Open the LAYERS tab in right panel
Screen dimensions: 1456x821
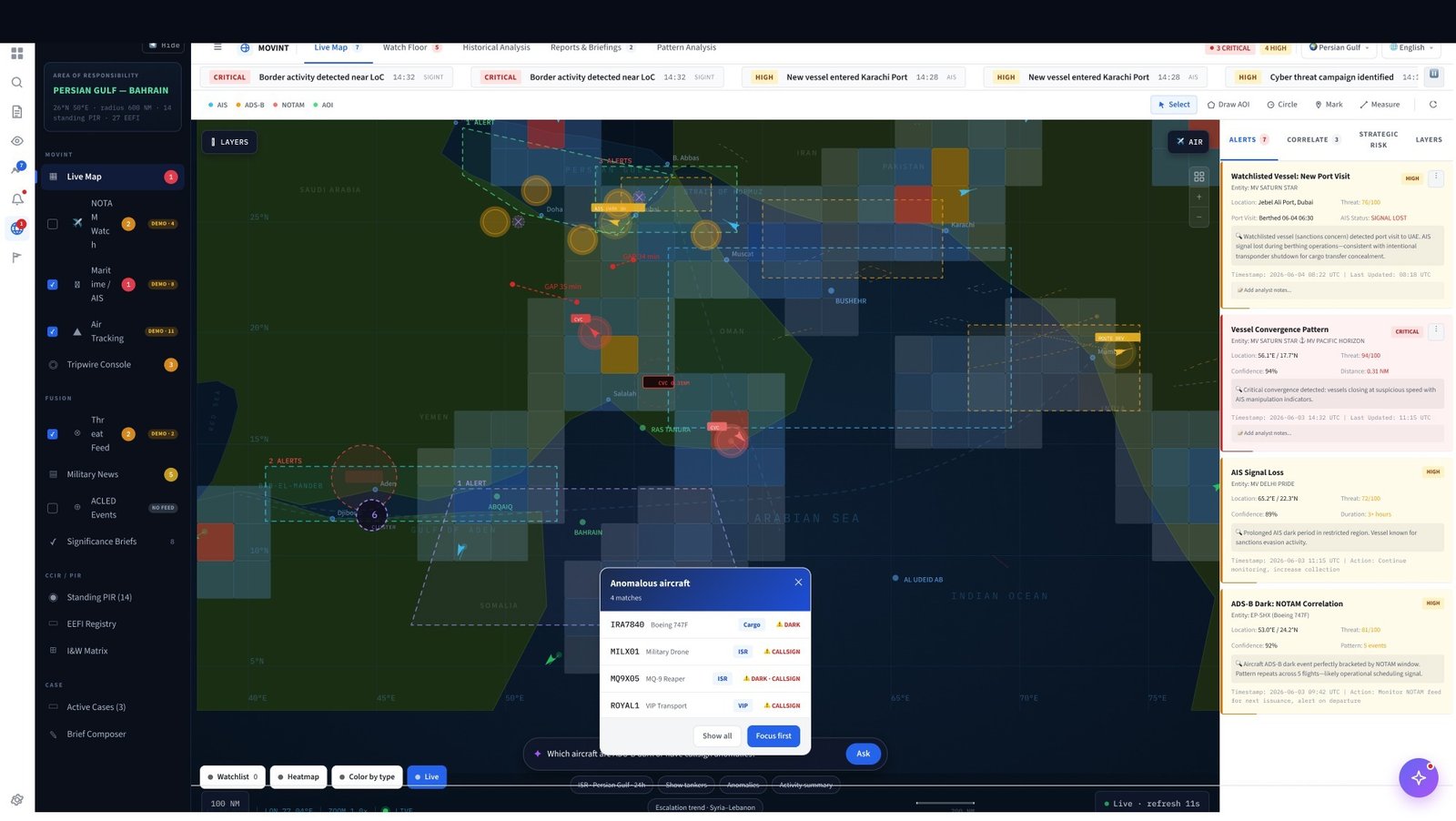tap(1429, 140)
